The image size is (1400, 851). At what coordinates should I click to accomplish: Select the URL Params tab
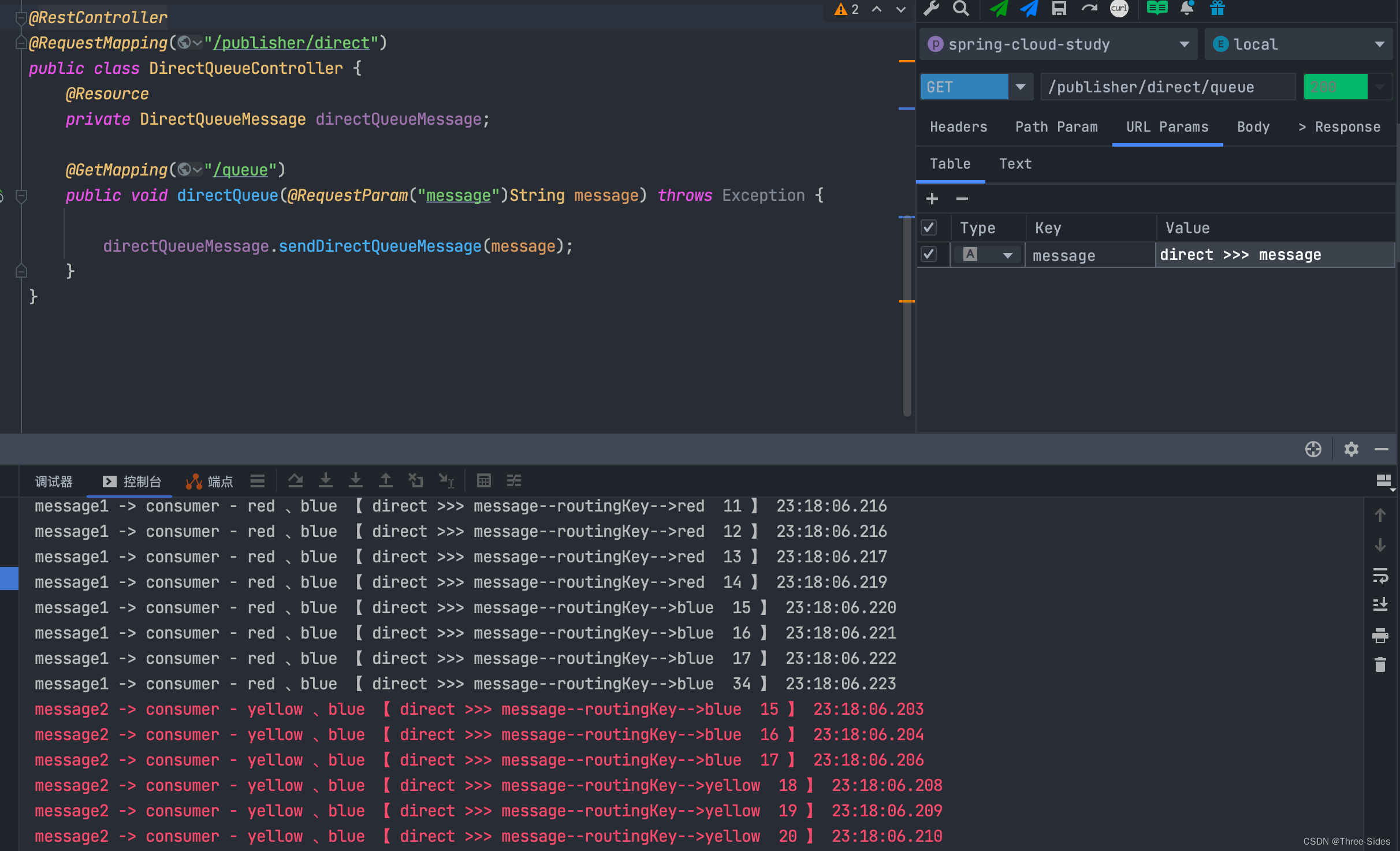(x=1167, y=127)
